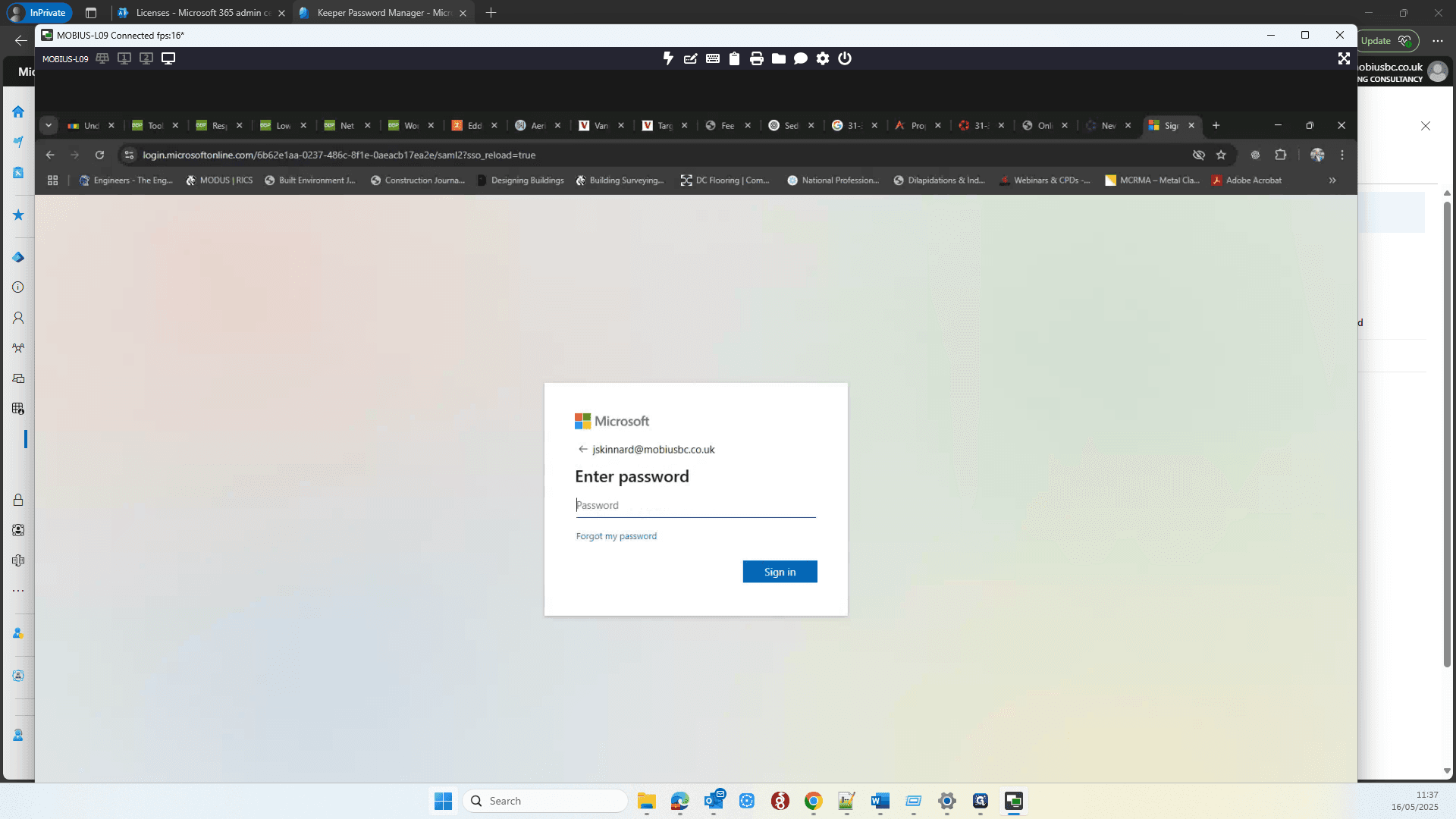Switch to the 'Onli' Chrome tab
The width and height of the screenshot is (1456, 819).
(1044, 126)
